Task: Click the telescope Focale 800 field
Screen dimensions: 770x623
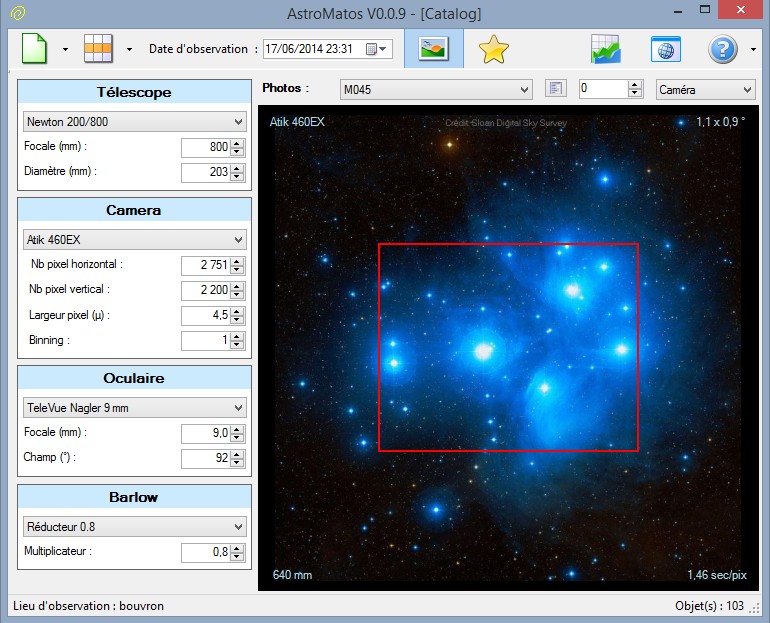Action: point(205,147)
